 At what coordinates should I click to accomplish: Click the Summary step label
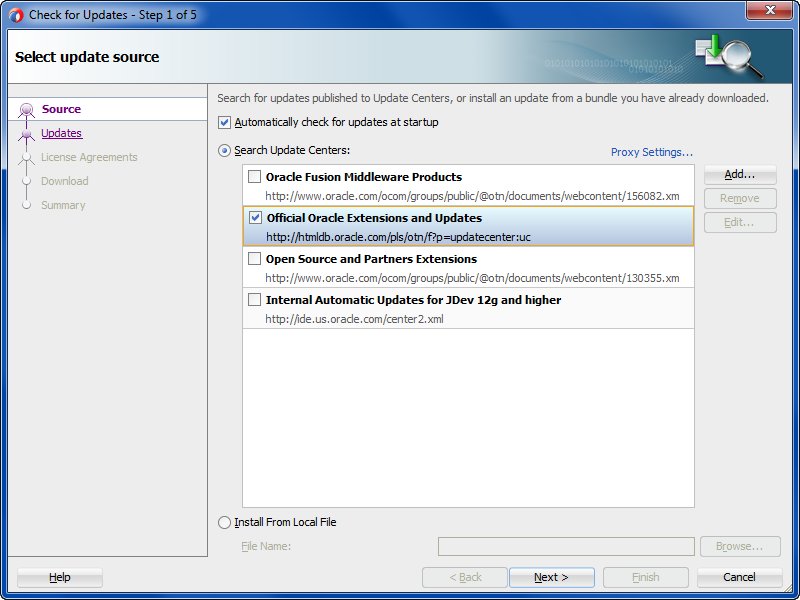coord(63,205)
